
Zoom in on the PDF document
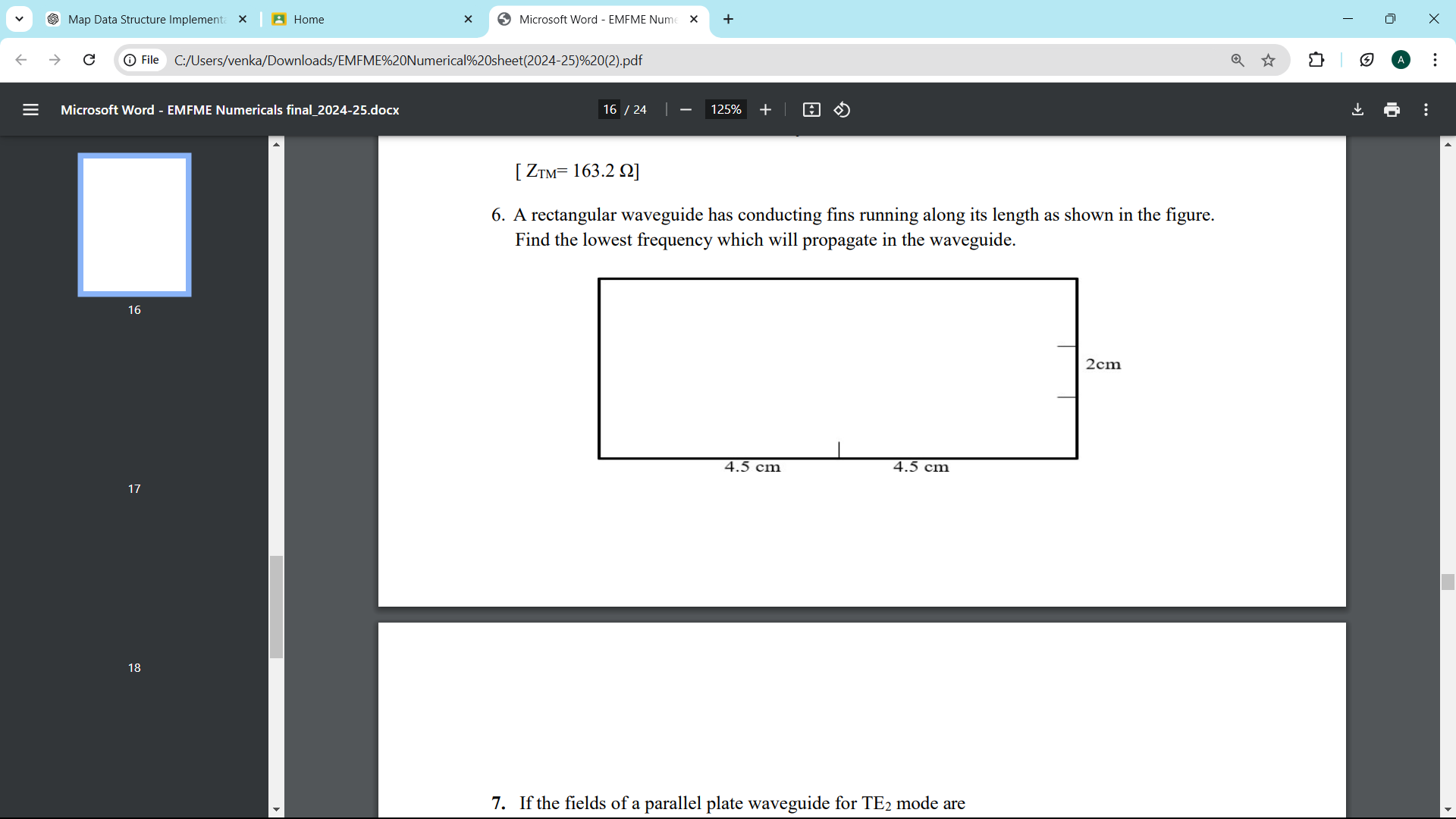point(765,109)
